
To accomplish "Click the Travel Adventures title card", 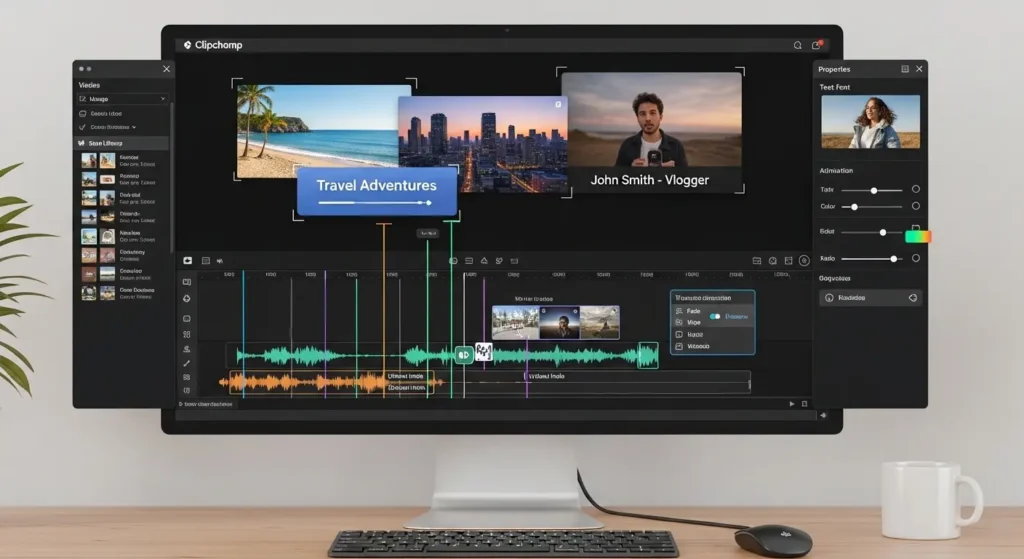I will click(x=376, y=190).
